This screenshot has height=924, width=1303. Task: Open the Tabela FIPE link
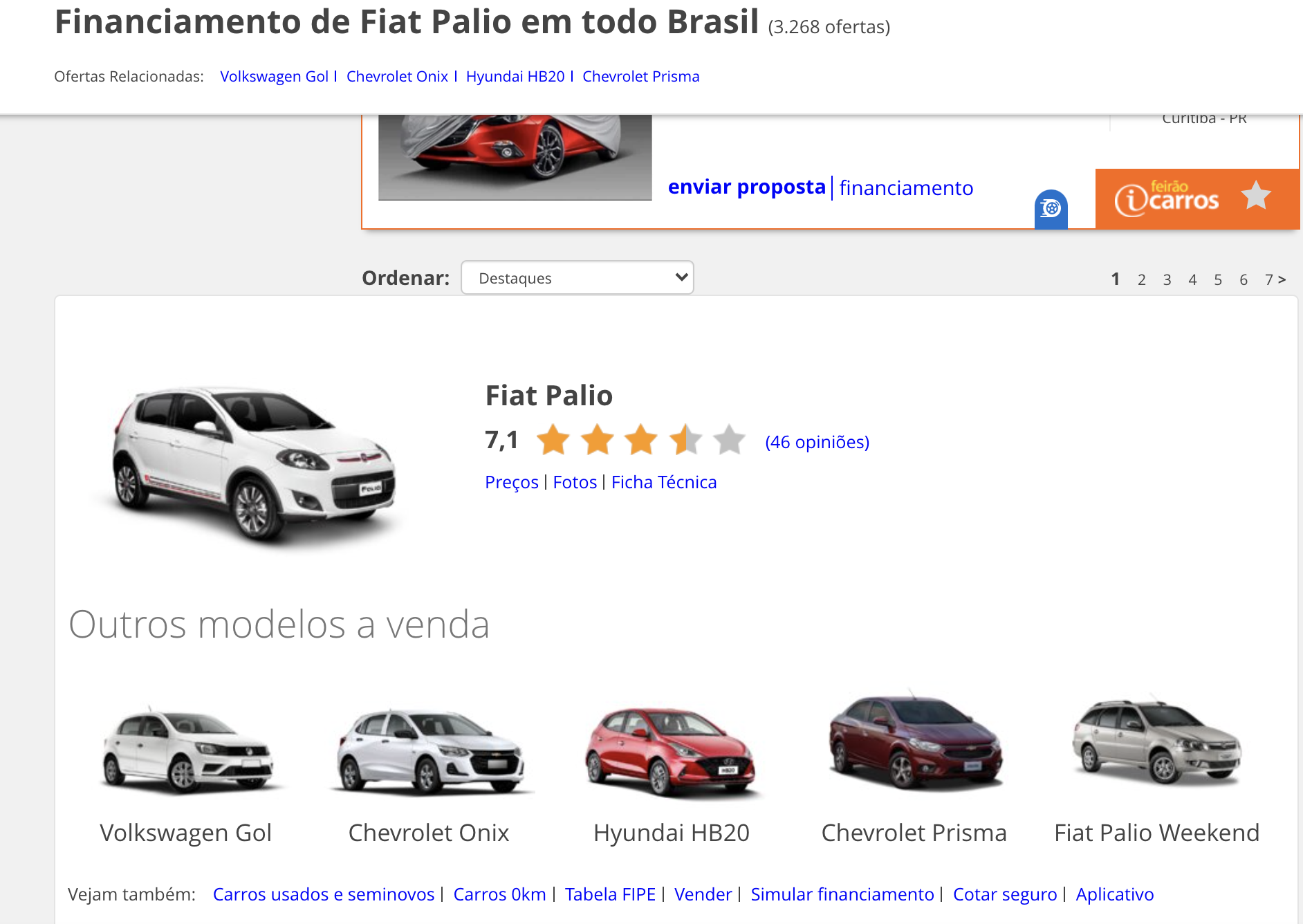(x=610, y=894)
